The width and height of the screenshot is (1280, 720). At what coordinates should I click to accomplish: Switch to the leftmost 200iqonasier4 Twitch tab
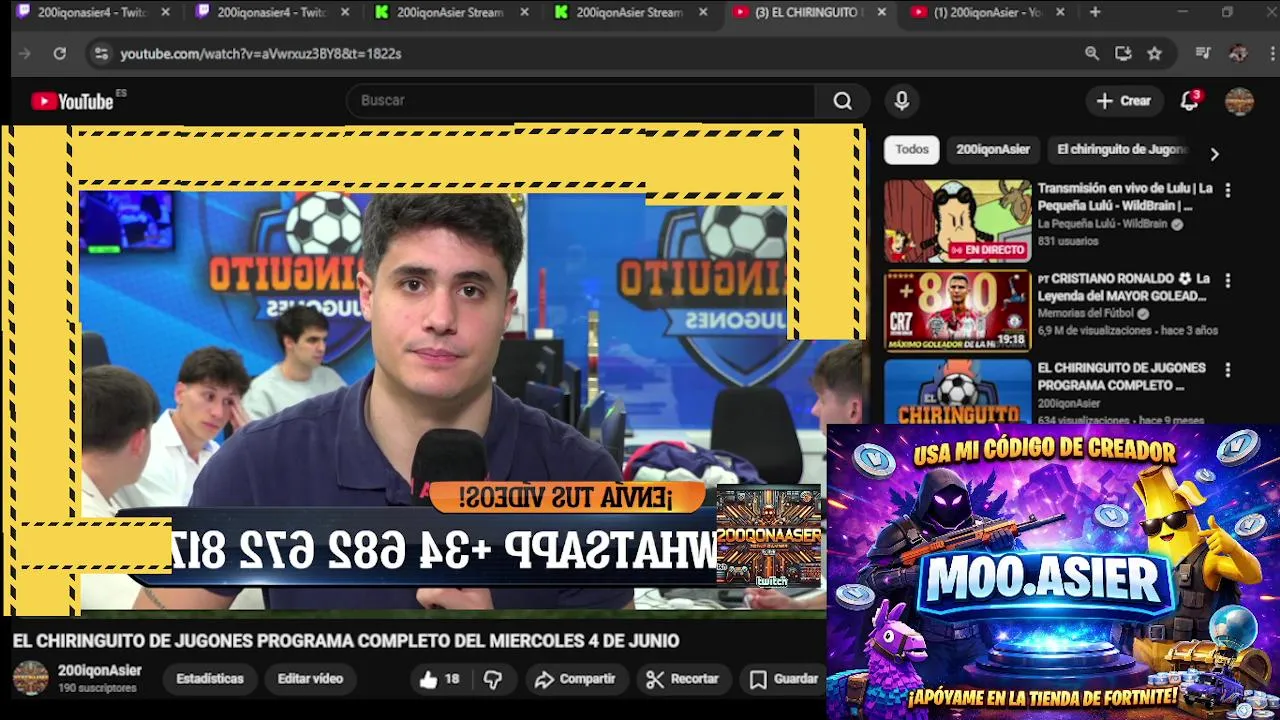92,12
